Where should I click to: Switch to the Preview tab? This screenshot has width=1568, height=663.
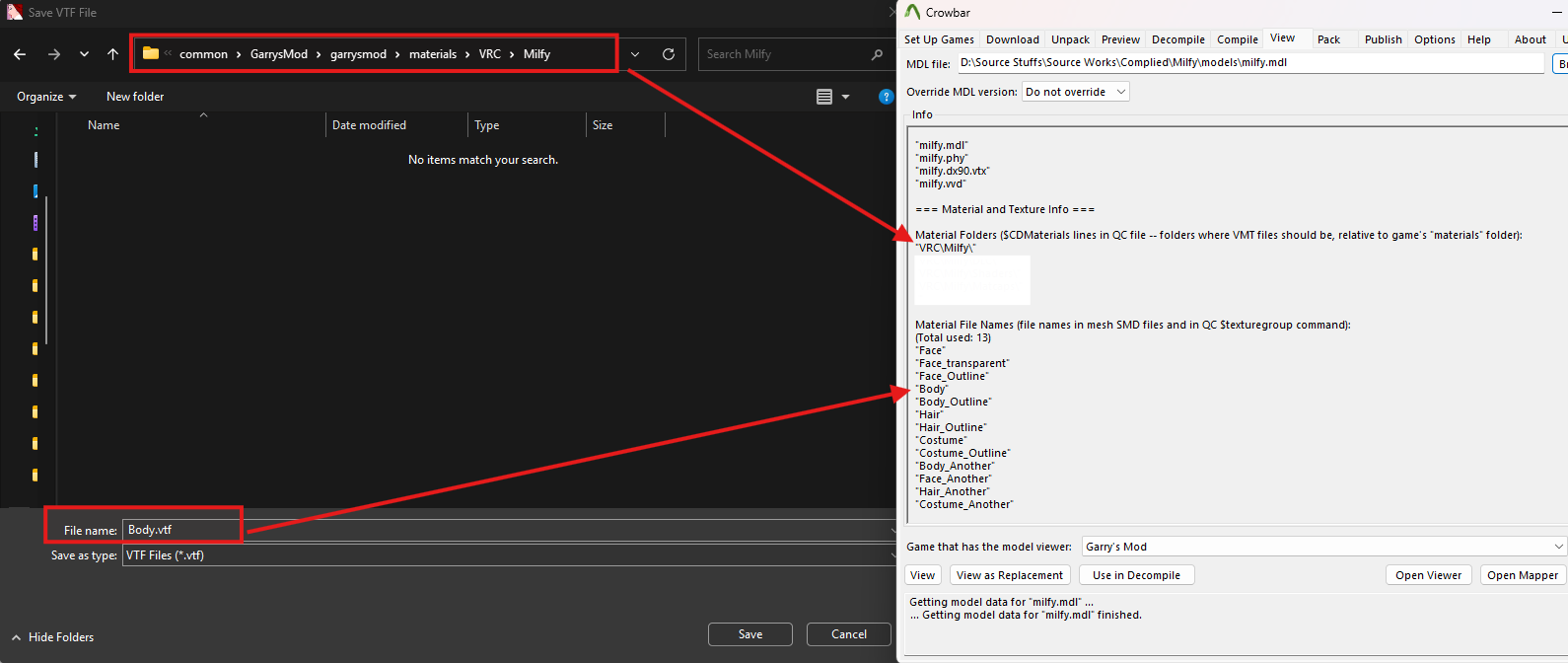click(1120, 39)
